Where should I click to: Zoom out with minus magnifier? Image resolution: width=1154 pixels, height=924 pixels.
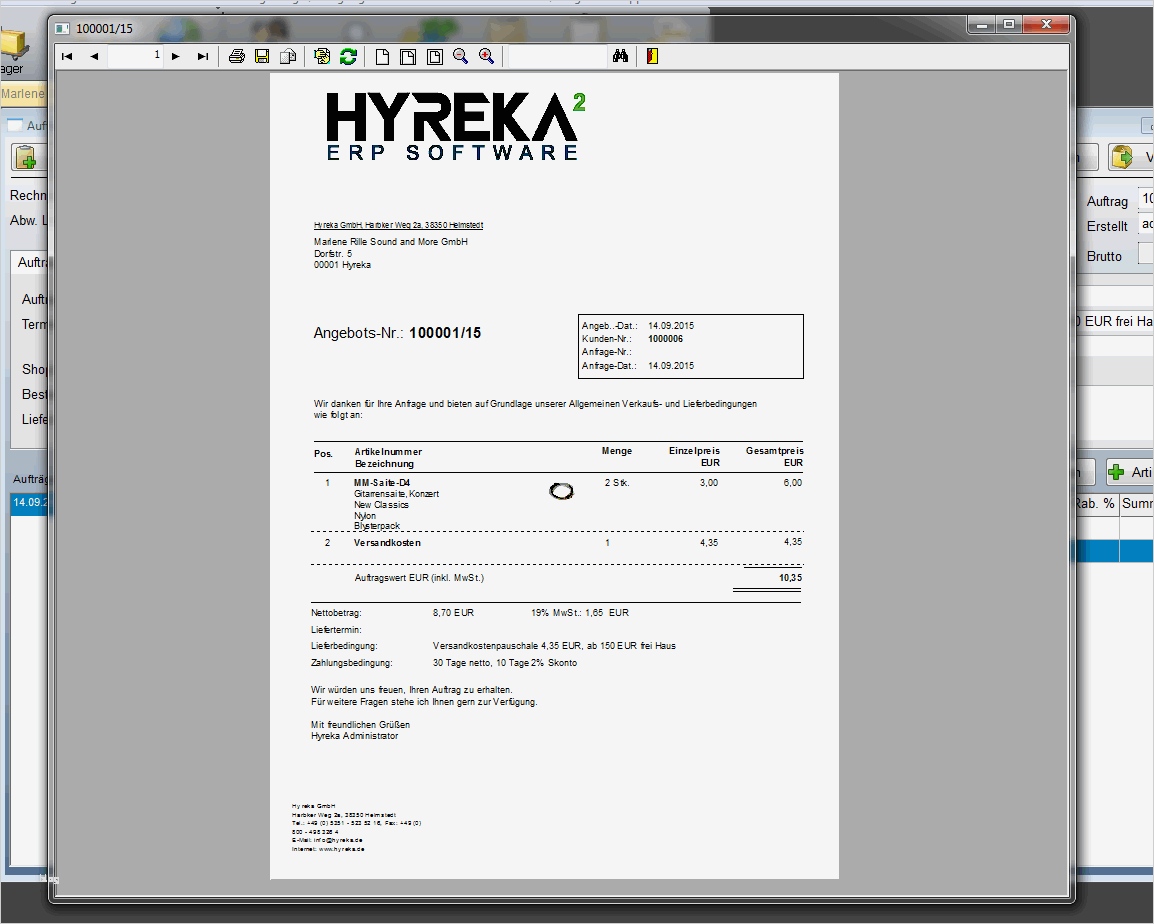(x=461, y=57)
